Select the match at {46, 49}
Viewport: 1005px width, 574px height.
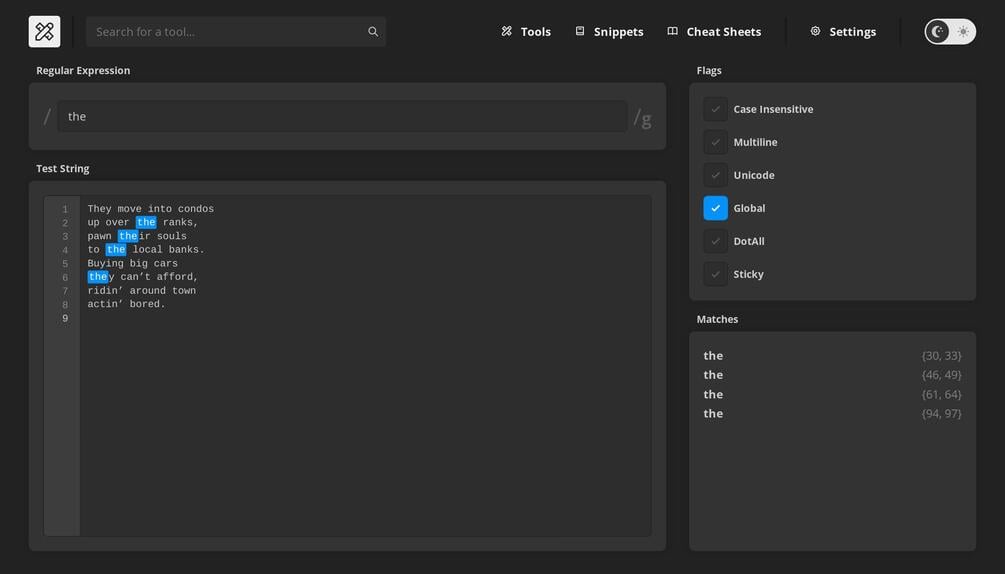tap(832, 375)
